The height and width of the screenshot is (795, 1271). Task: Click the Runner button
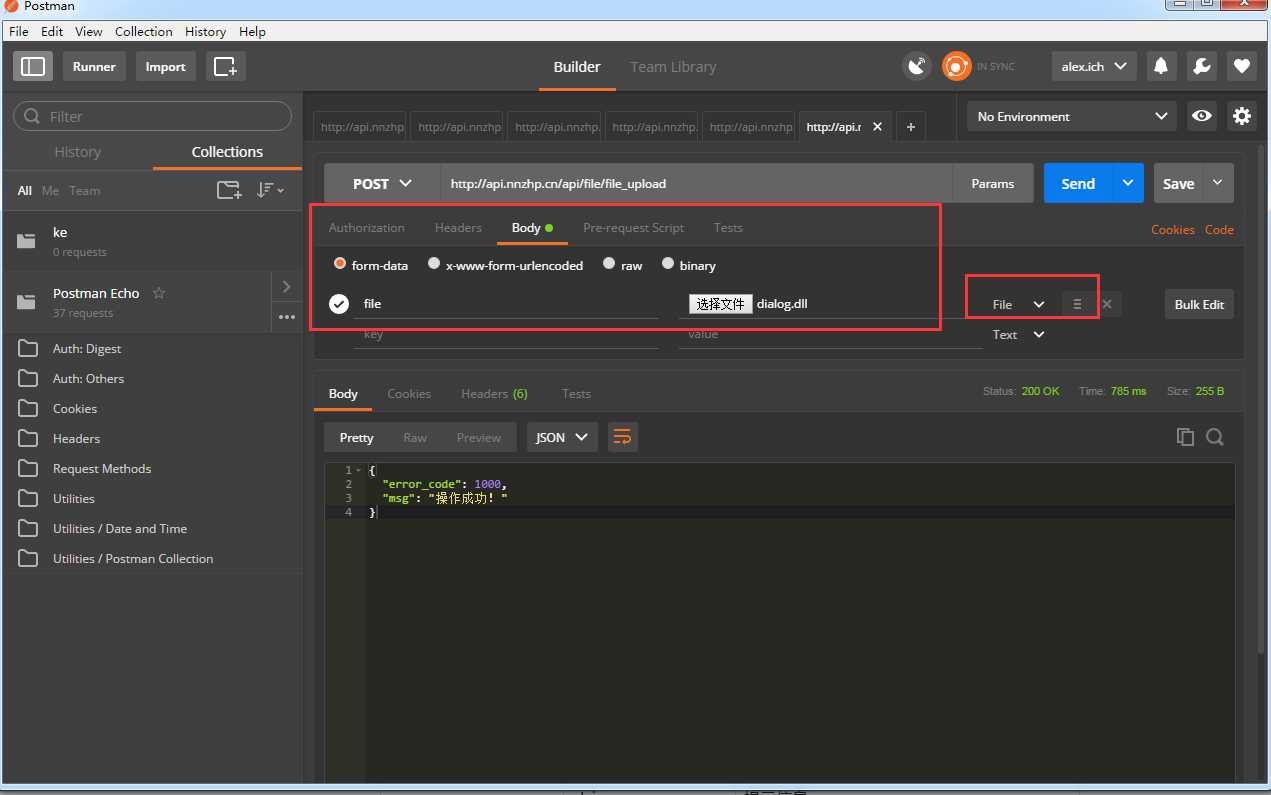coord(94,67)
